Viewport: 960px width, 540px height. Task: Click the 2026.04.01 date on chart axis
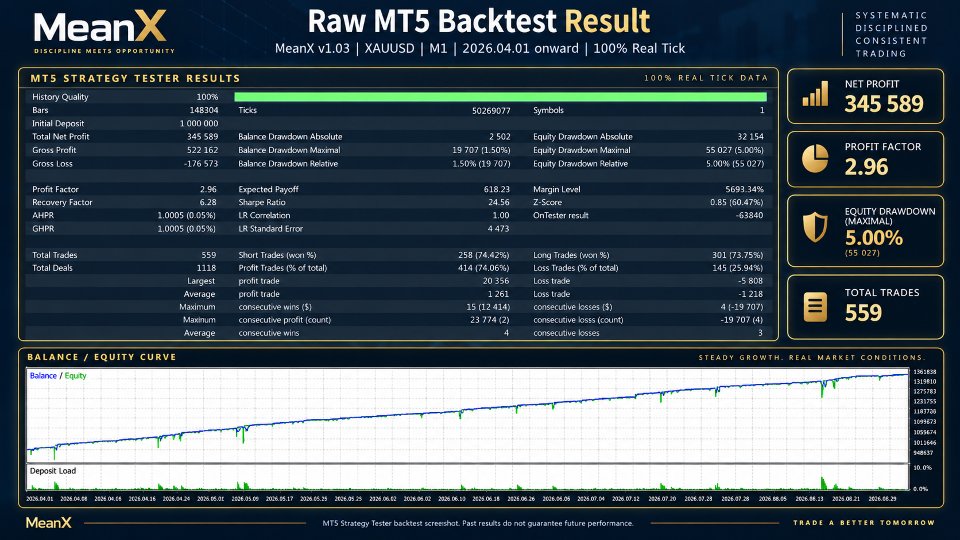[40, 499]
